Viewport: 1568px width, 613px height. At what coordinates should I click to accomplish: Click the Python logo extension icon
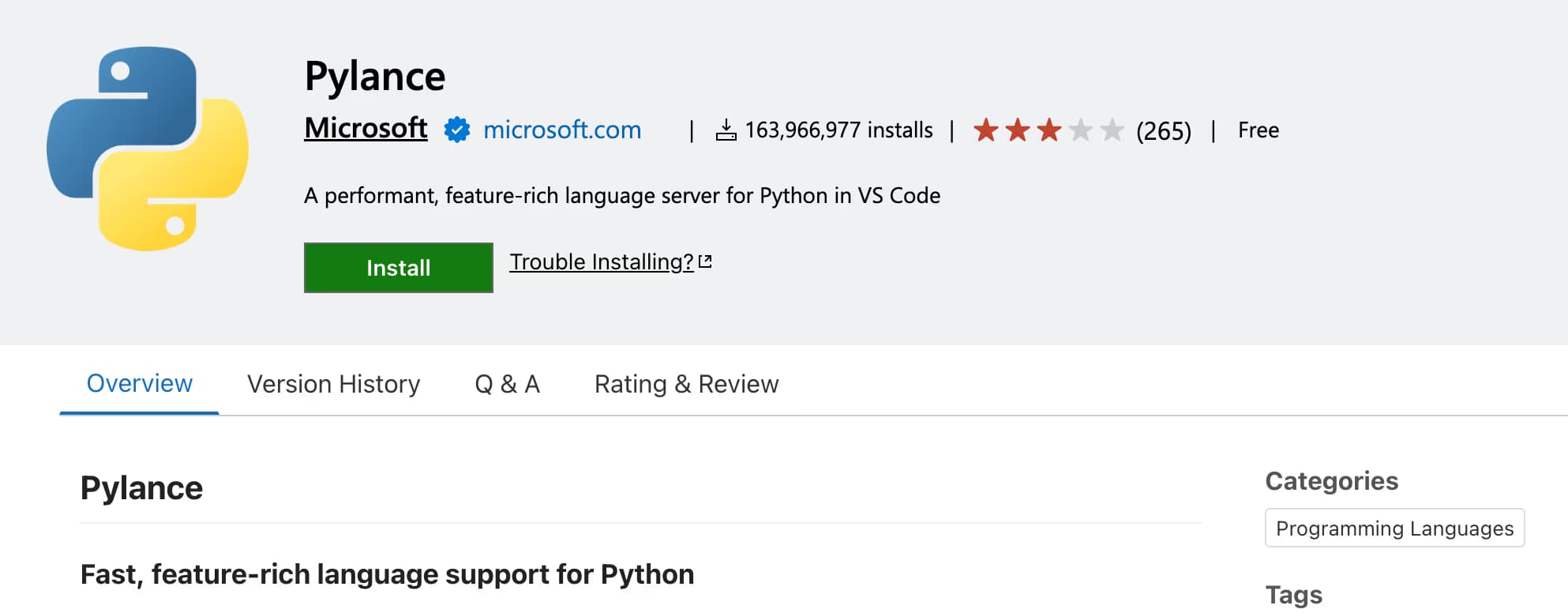click(x=148, y=149)
